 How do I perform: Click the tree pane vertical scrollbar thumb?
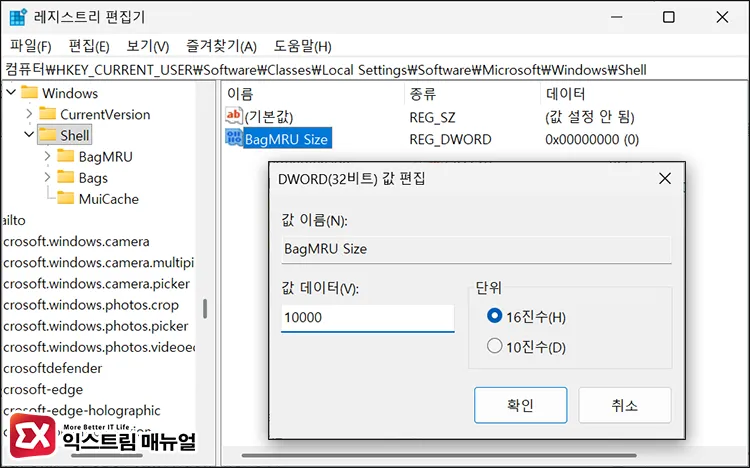pos(205,309)
